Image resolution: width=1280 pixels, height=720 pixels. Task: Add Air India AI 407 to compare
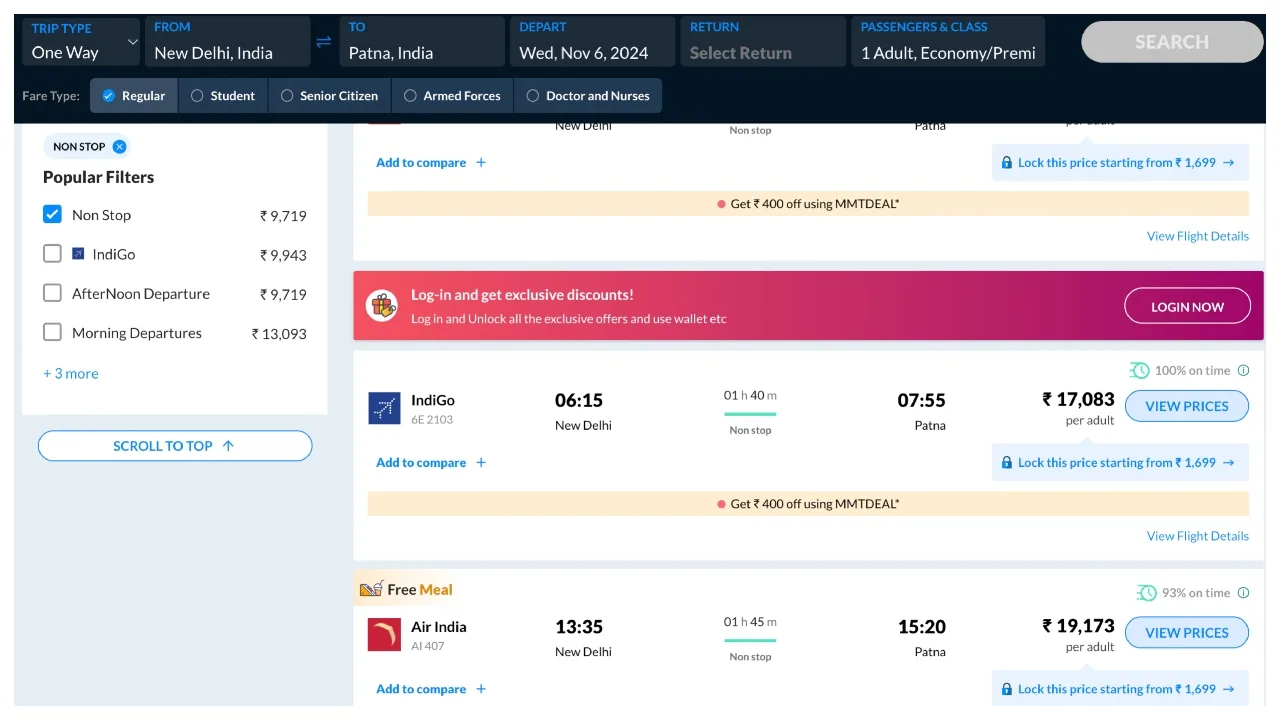431,689
